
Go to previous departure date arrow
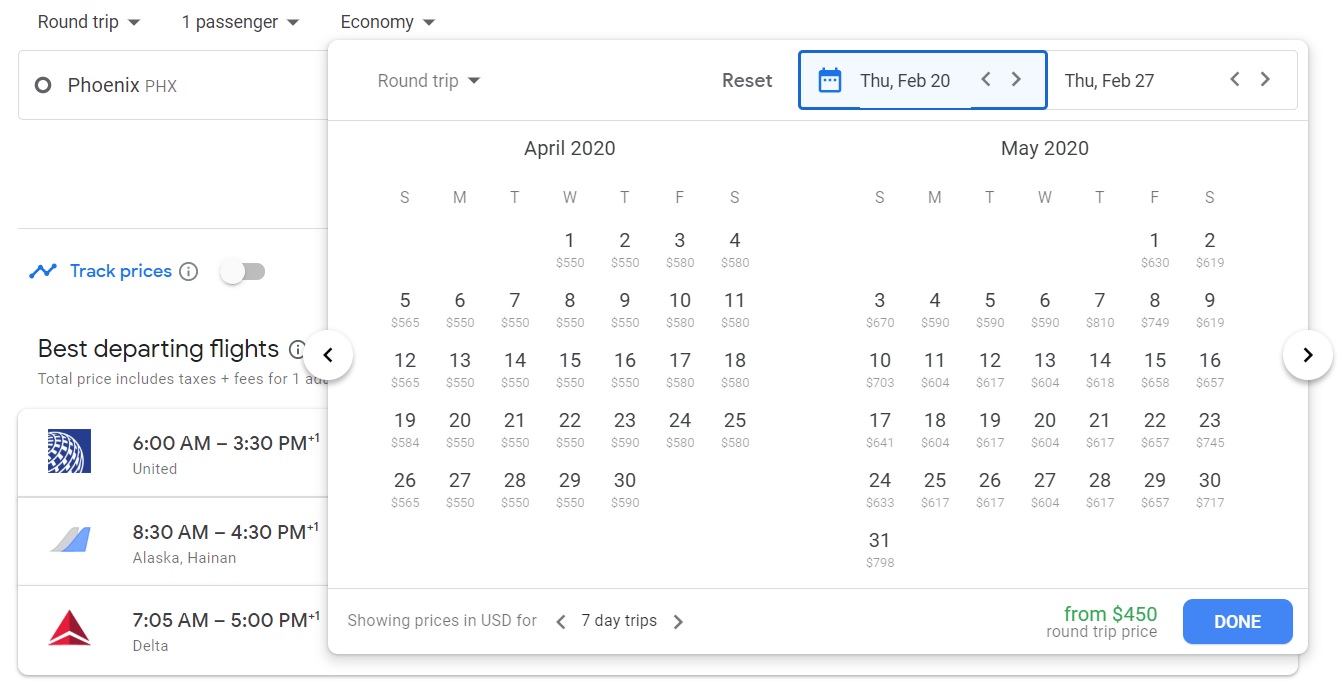986,80
